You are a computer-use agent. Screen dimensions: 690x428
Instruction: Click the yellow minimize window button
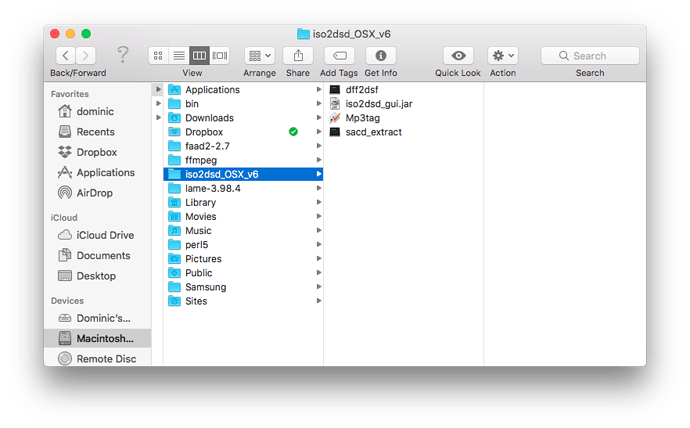pyautogui.click(x=70, y=33)
